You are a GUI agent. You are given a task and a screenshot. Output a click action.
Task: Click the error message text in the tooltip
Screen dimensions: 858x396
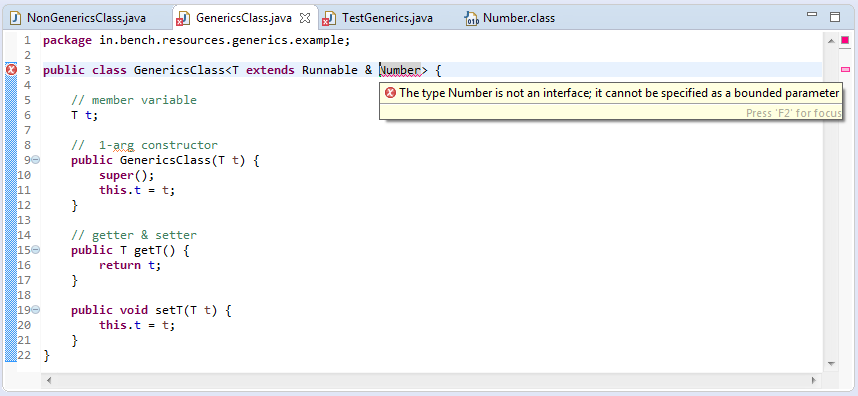click(x=619, y=93)
